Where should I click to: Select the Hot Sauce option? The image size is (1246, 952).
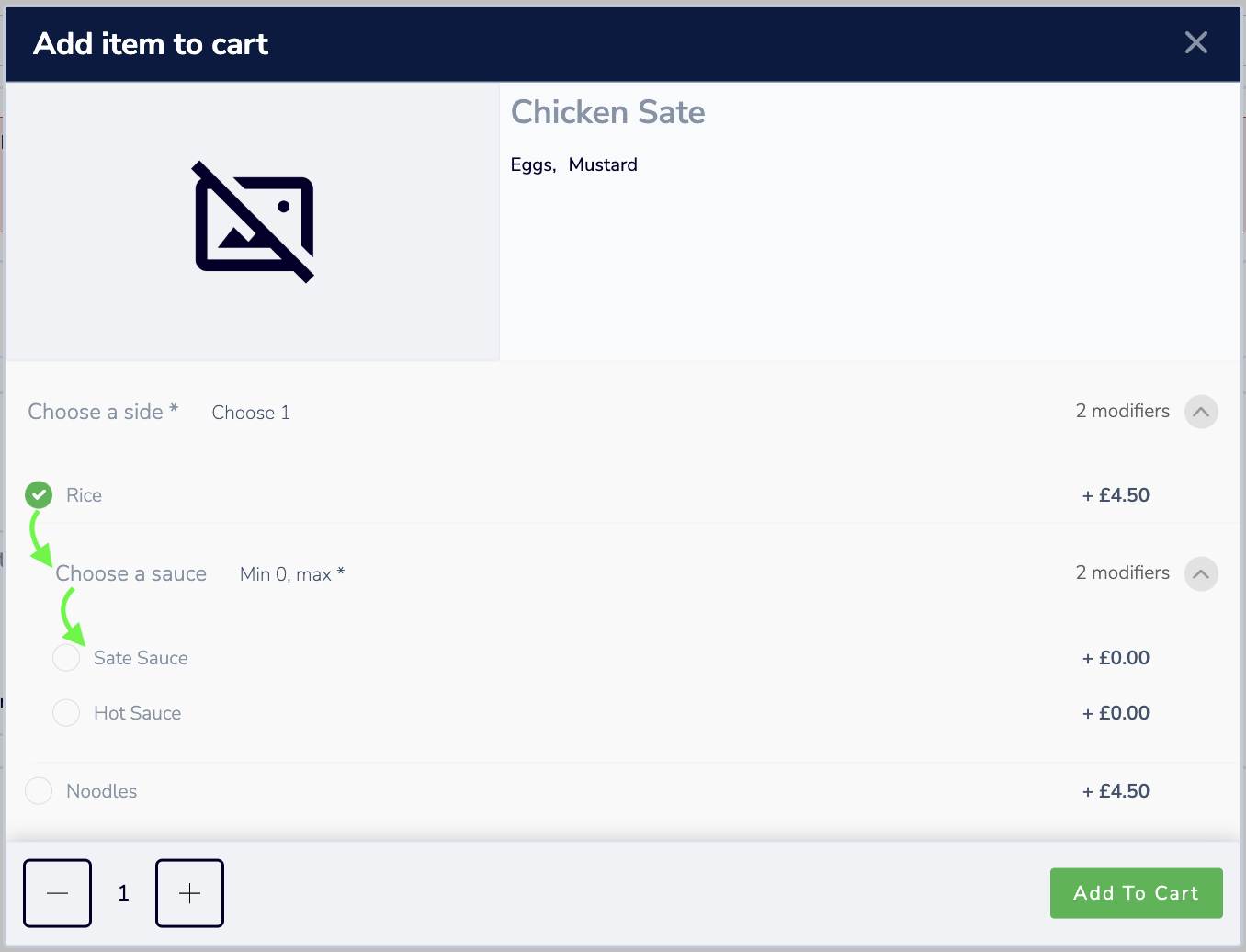66,713
